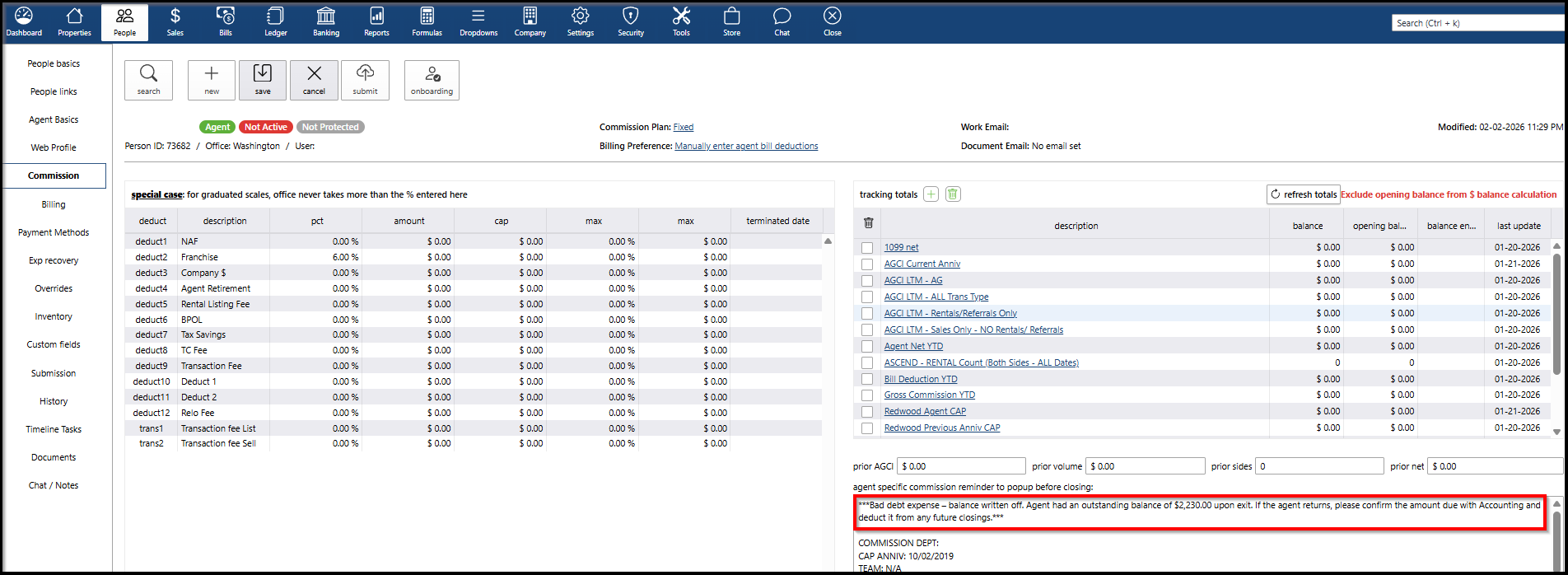Open the Fixed commission plan link
Screen dimensions: 1568x575
(683, 128)
